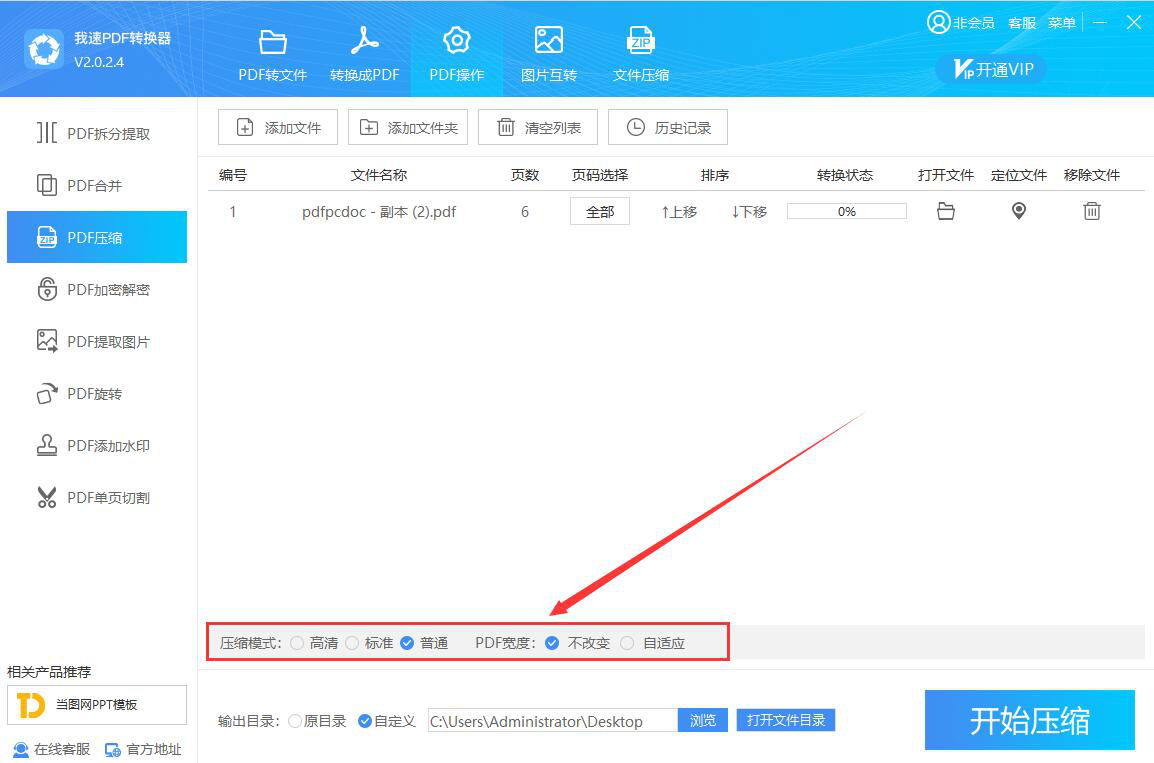Click the 我速PDF转换器 app logo
This screenshot has width=1154, height=763.
click(x=44, y=49)
